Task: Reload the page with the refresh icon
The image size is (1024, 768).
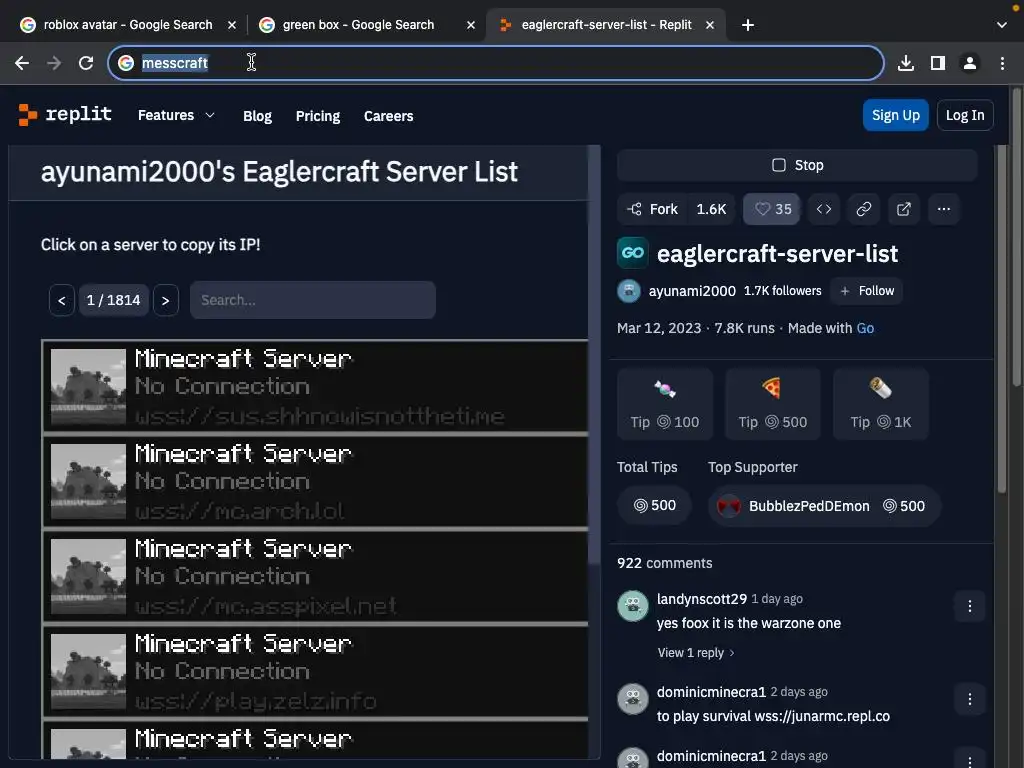Action: click(x=86, y=63)
